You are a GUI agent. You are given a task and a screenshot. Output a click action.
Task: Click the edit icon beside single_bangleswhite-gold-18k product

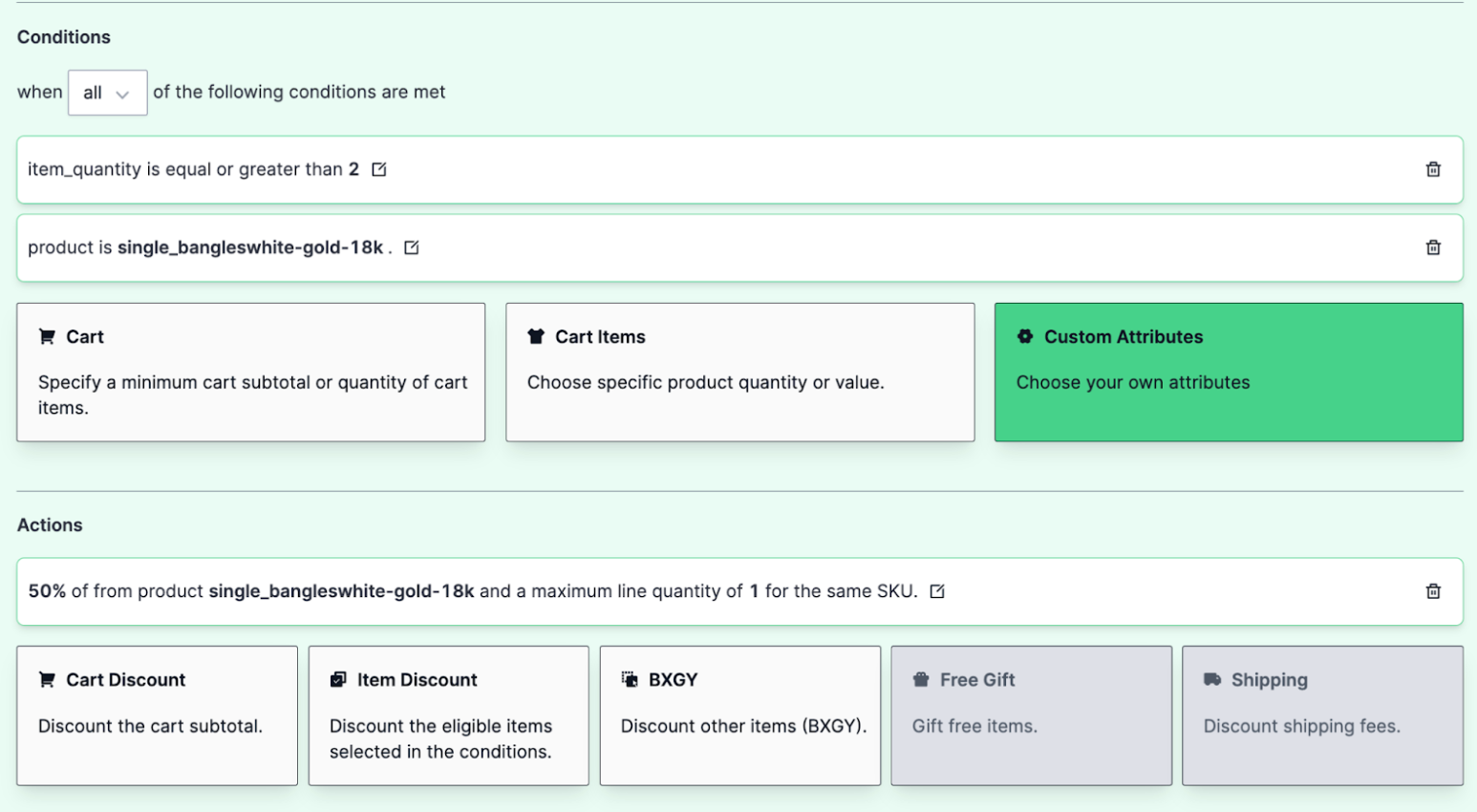411,246
